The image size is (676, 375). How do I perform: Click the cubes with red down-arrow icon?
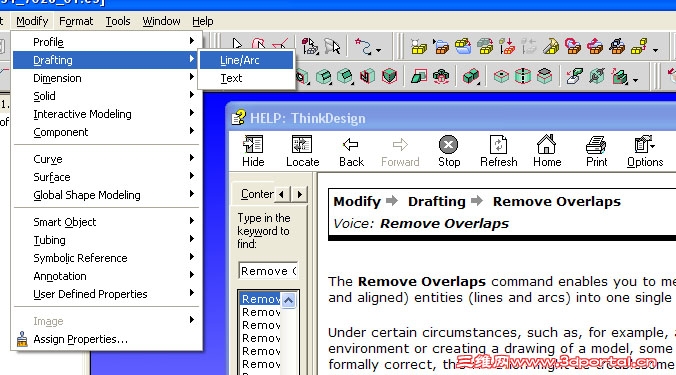[507, 46]
